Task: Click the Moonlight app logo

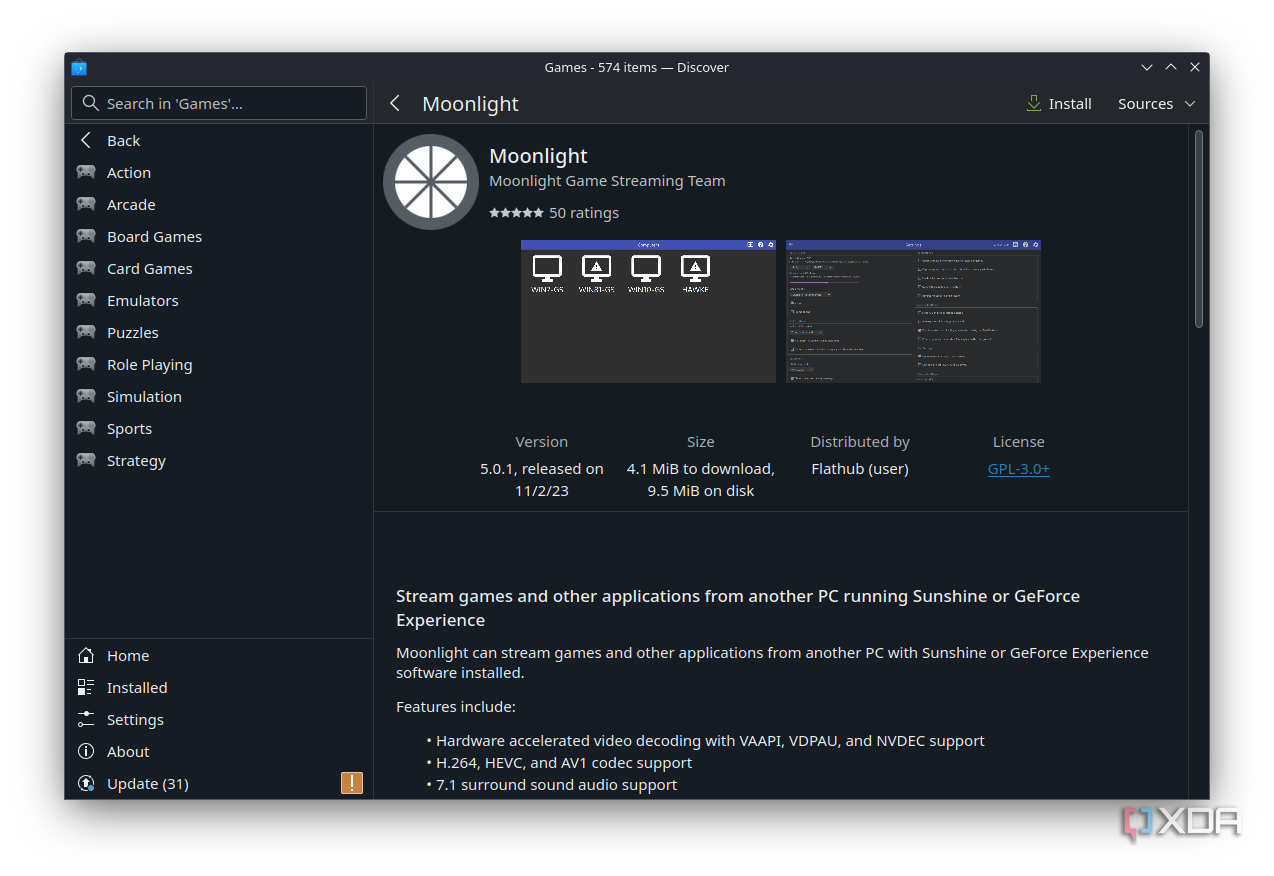Action: [x=431, y=182]
